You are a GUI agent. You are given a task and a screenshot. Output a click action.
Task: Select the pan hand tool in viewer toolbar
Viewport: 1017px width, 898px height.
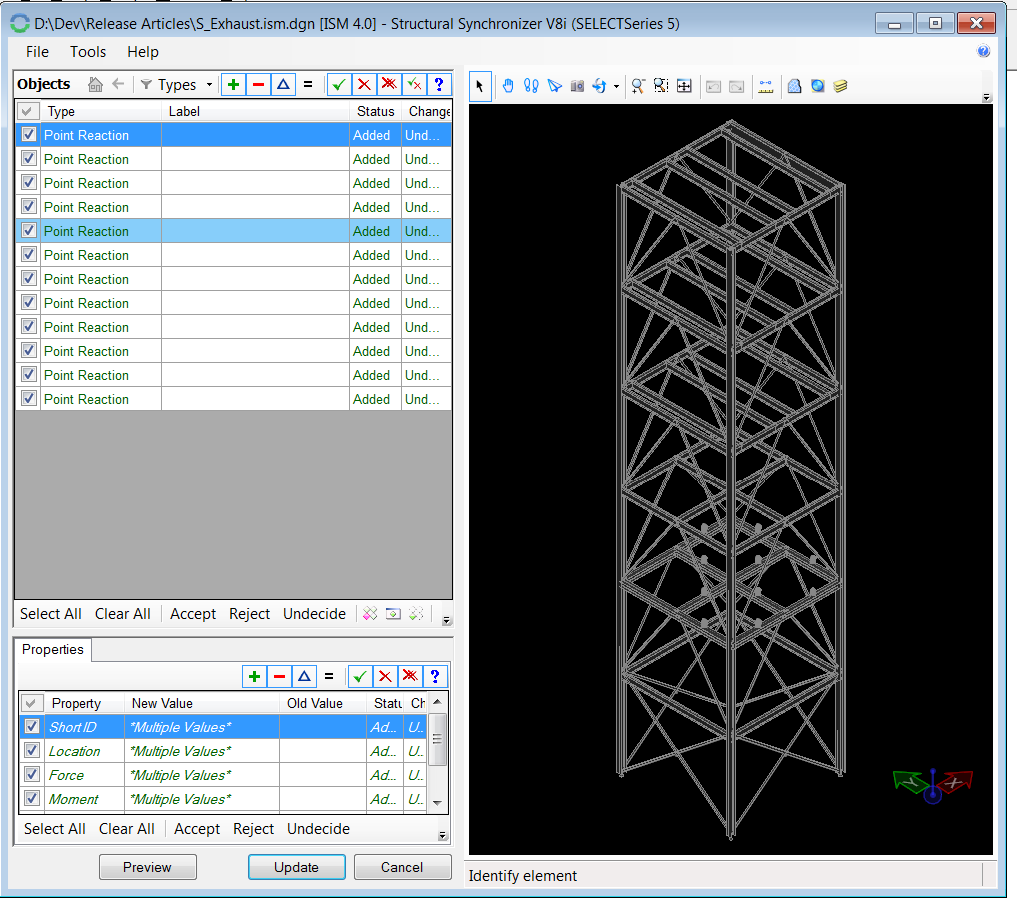[508, 86]
